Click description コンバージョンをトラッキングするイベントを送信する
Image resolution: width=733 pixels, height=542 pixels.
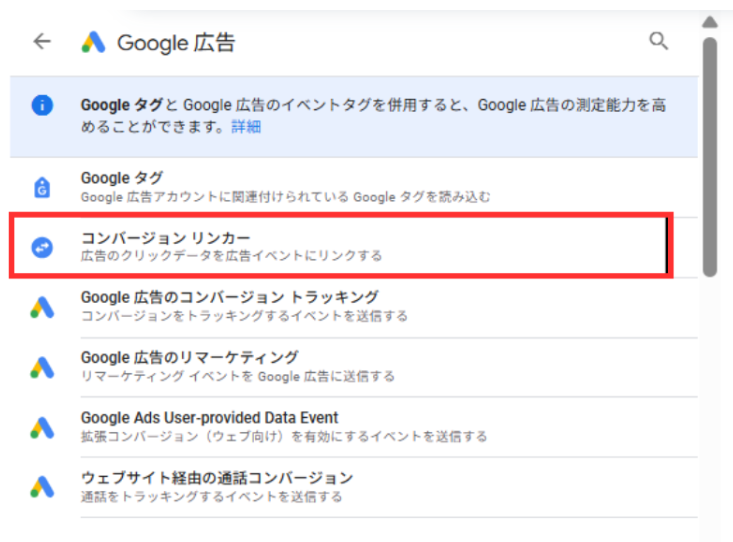click(244, 316)
